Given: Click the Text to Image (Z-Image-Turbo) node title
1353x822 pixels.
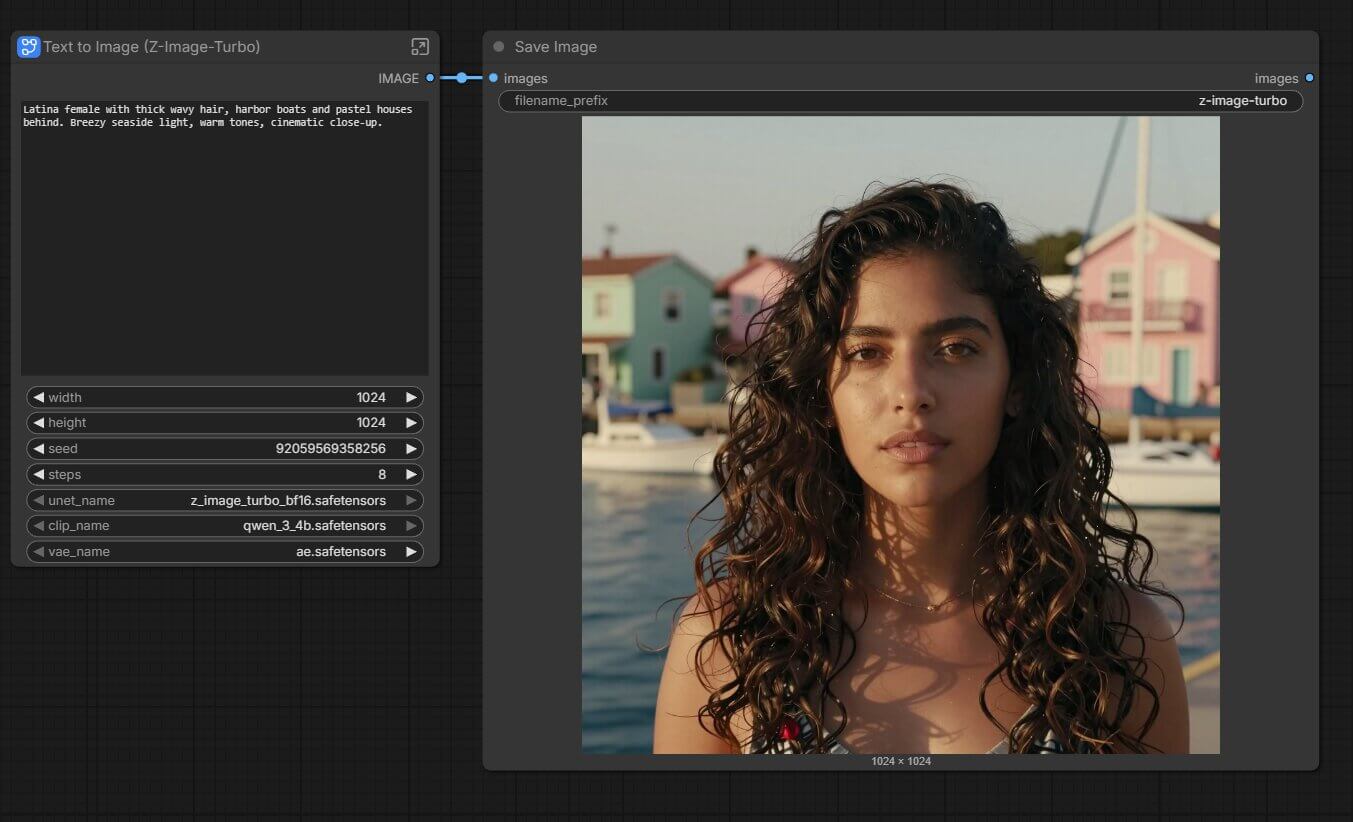Looking at the screenshot, I should [x=152, y=47].
